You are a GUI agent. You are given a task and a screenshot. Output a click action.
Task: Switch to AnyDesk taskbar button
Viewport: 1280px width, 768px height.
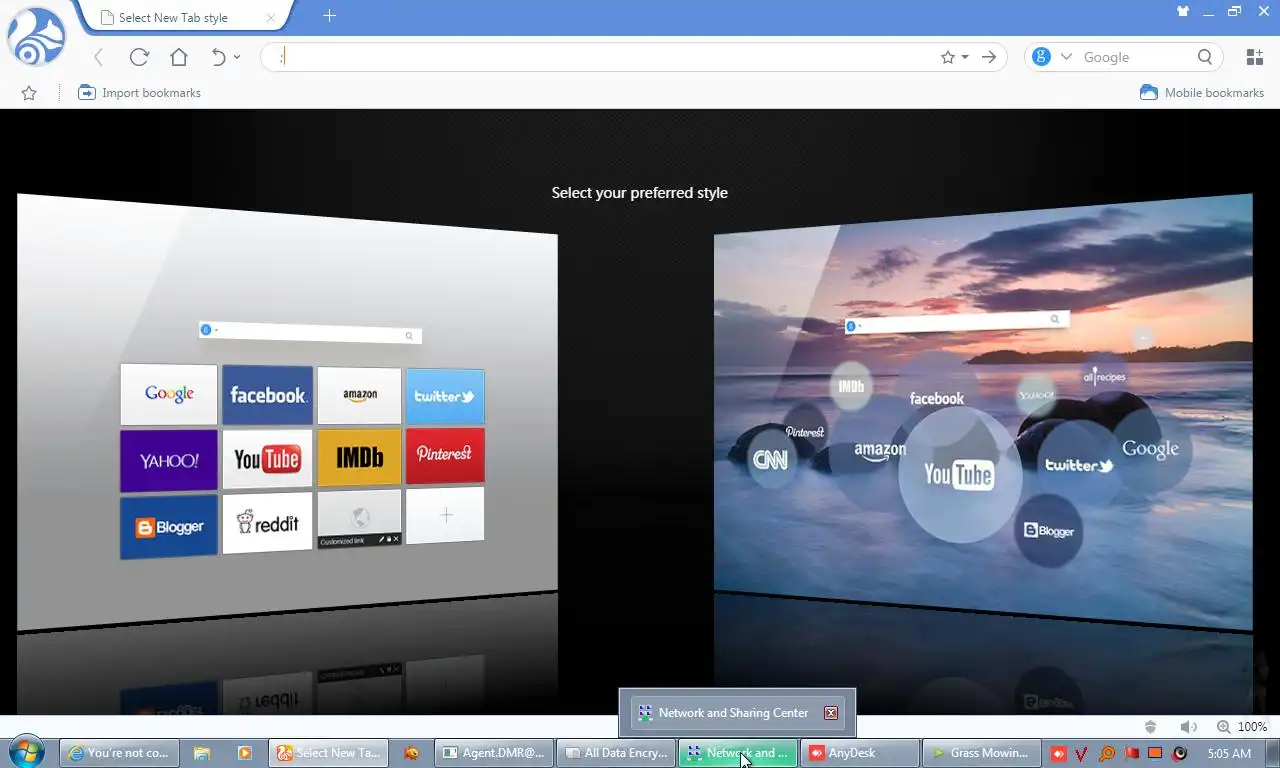tap(859, 753)
